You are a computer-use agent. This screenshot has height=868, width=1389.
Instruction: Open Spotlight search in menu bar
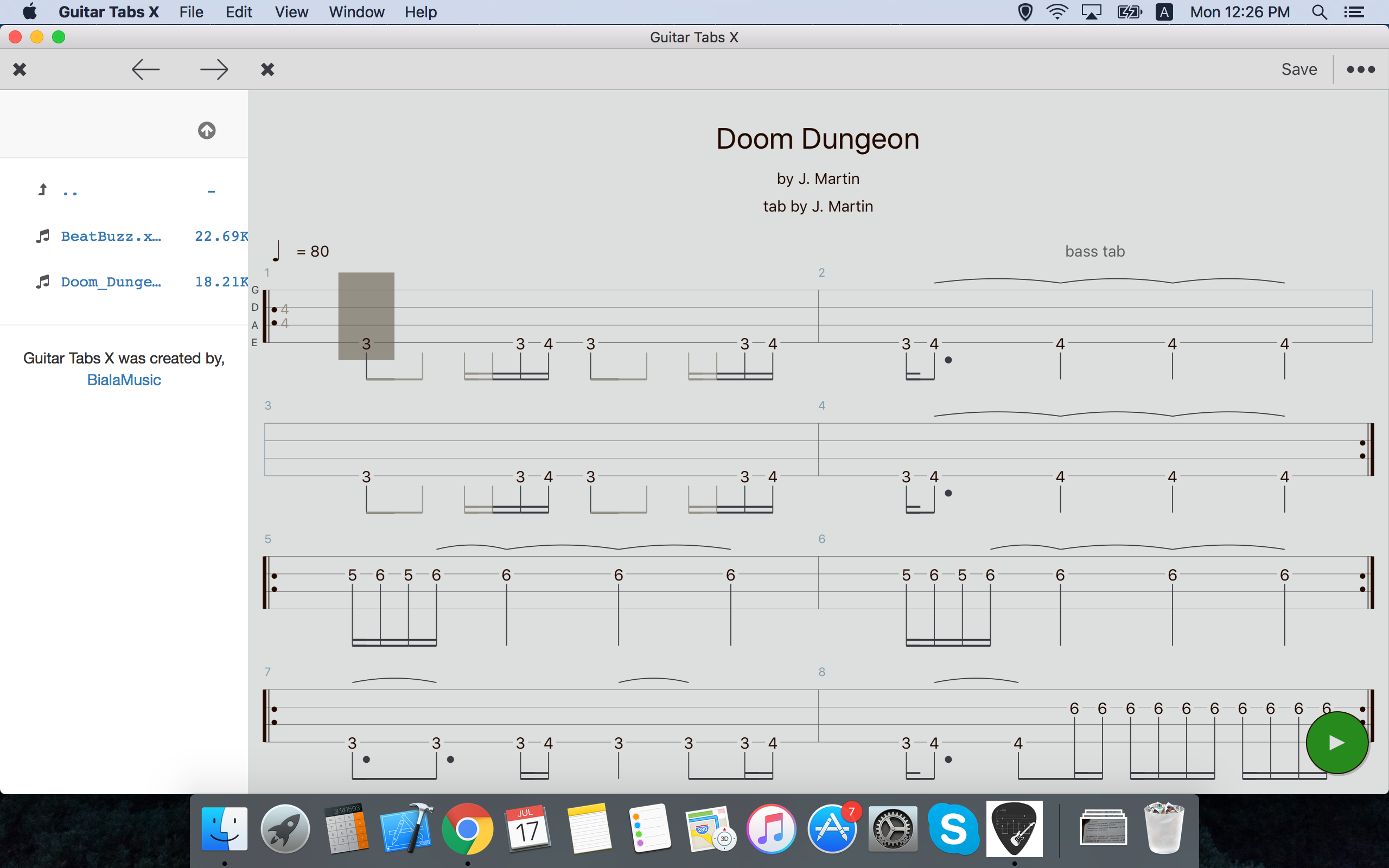pos(1319,12)
